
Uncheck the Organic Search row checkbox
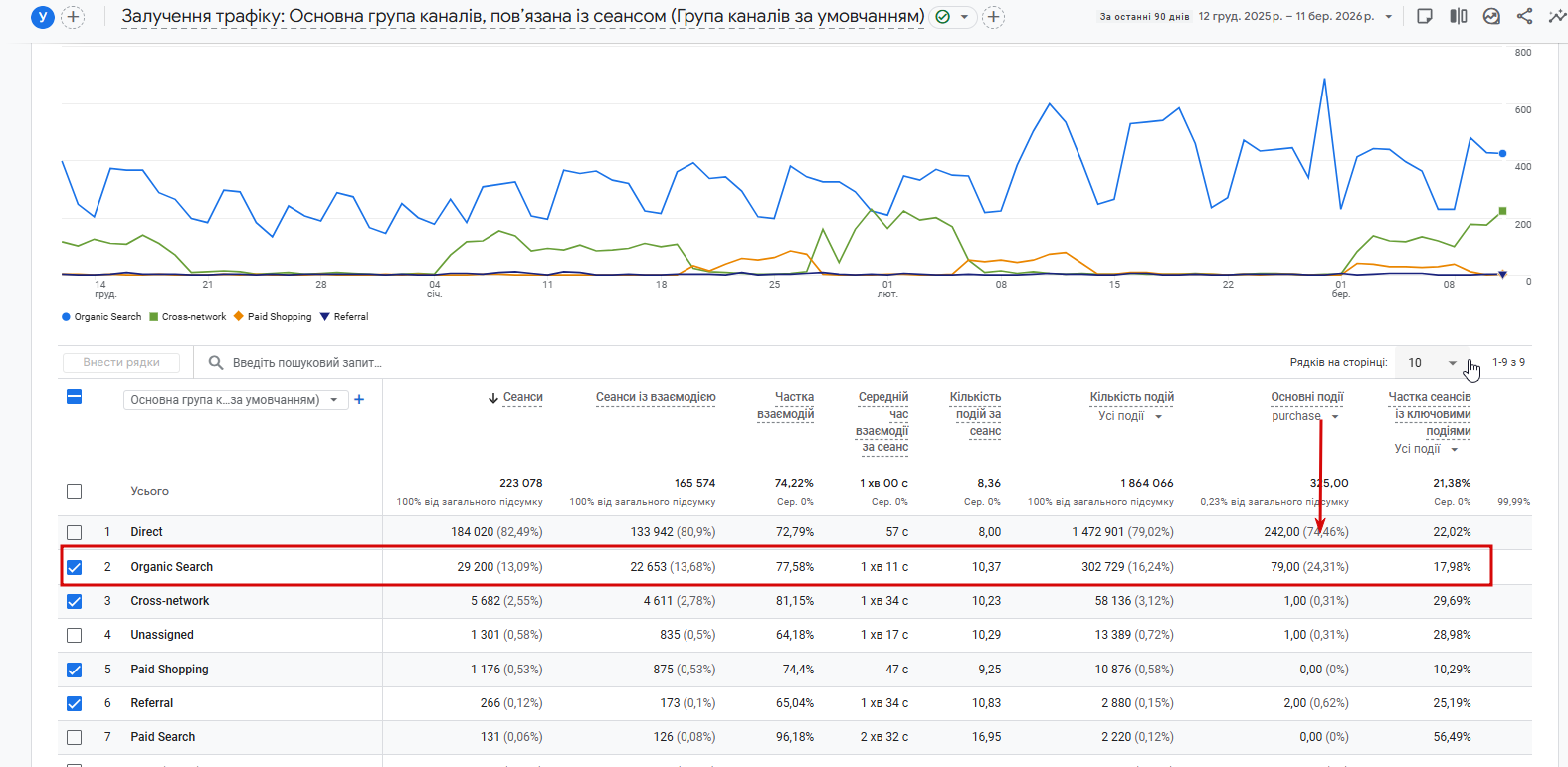(75, 567)
